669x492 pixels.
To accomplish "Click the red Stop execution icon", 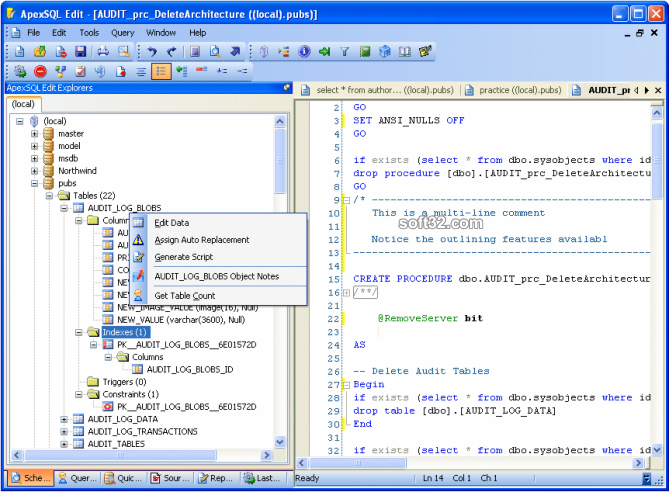I will pyautogui.click(x=40, y=71).
